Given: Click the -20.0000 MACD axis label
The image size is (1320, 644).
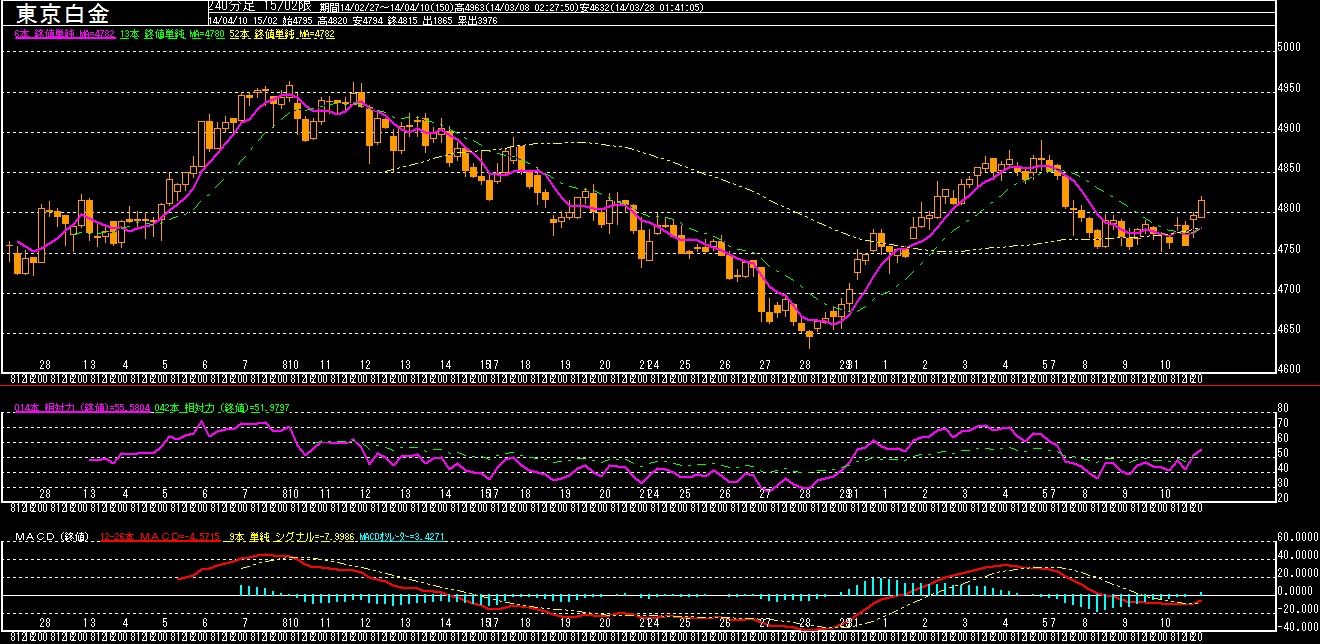Looking at the screenshot, I should click(1297, 609).
